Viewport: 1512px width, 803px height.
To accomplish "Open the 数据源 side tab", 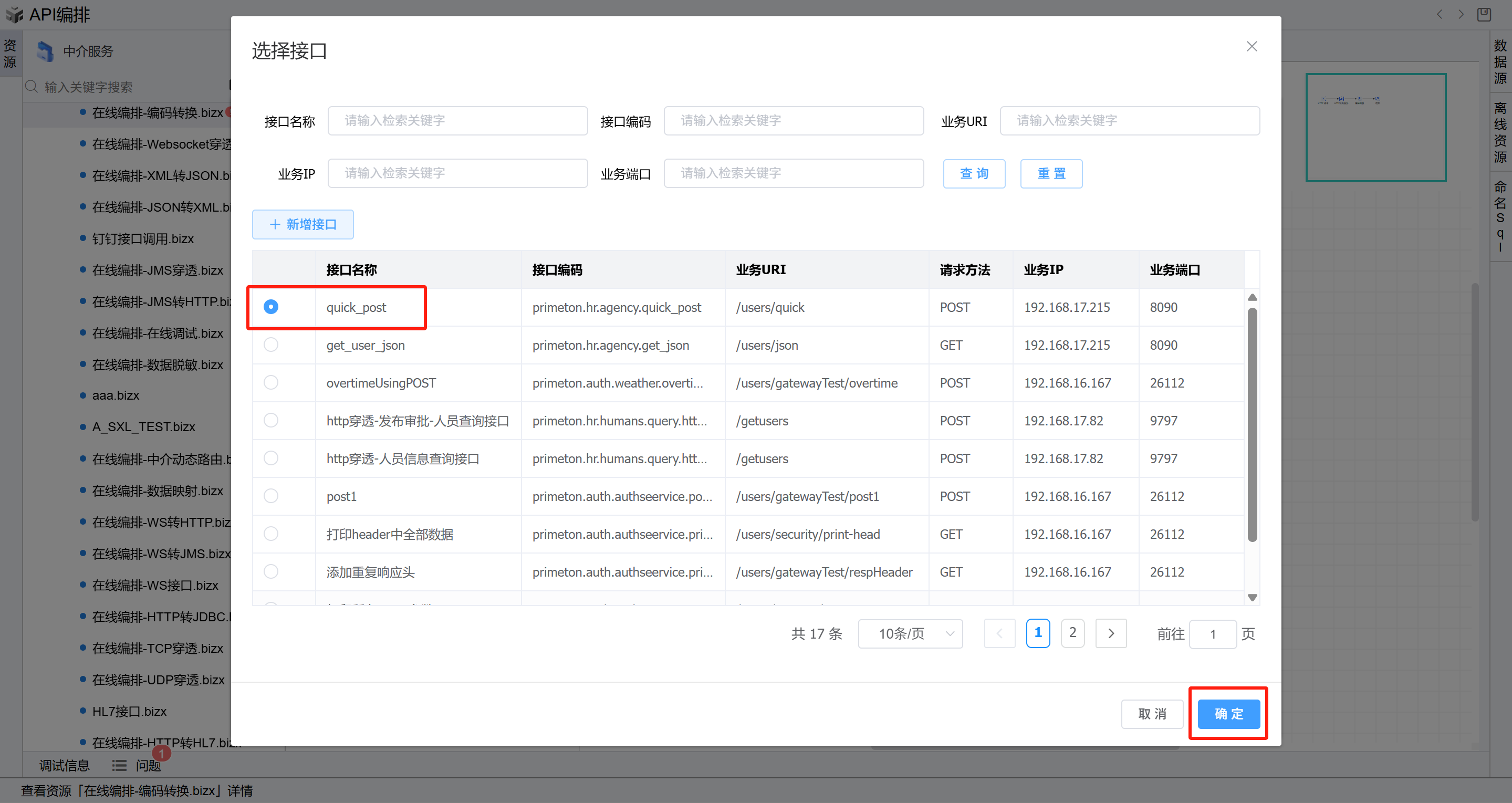I will click(1500, 61).
